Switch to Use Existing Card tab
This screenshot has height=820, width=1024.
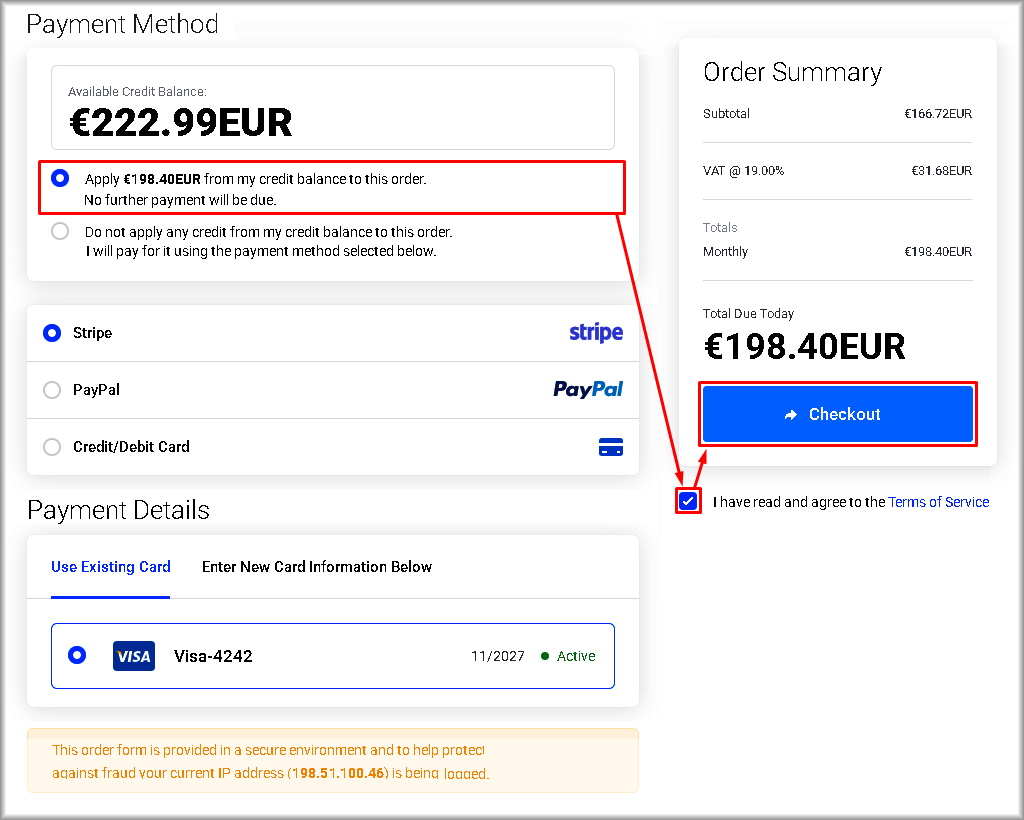pyautogui.click(x=111, y=567)
